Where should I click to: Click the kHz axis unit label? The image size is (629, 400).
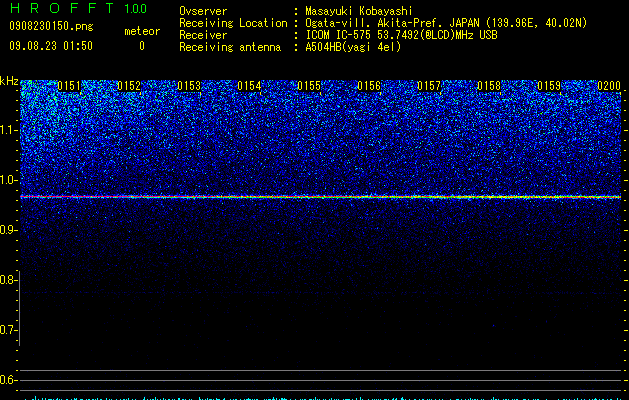coord(9,81)
